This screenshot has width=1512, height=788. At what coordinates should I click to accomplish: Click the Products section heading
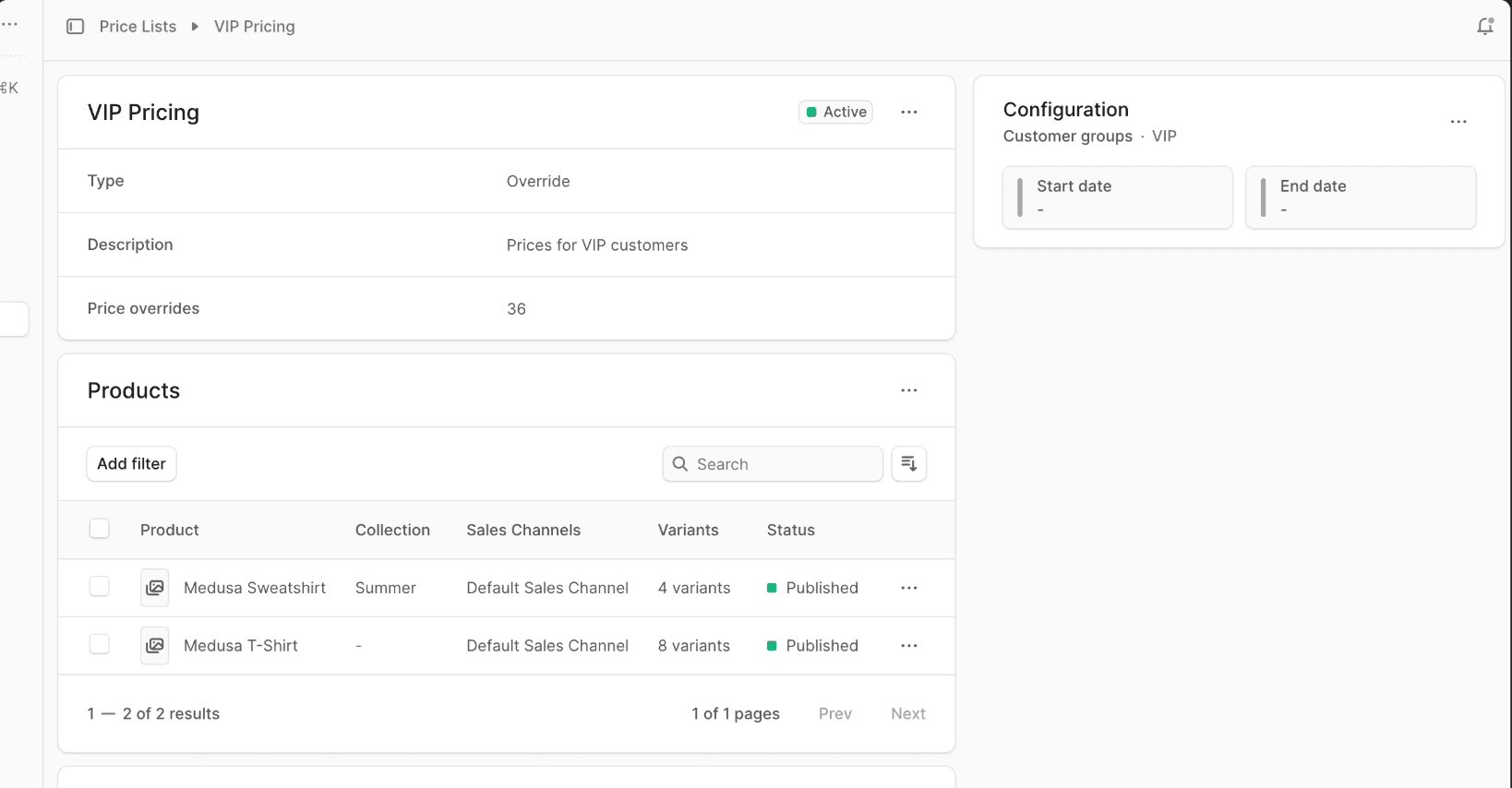[134, 391]
